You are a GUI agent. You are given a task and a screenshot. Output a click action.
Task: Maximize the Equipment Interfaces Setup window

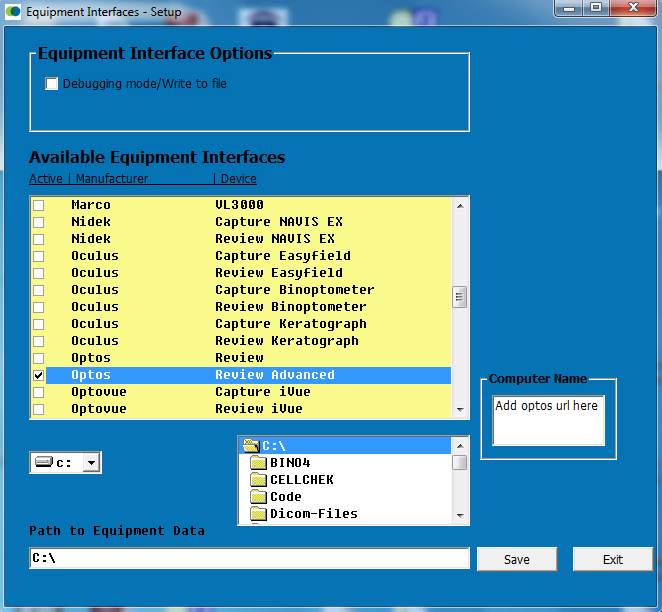pos(596,8)
